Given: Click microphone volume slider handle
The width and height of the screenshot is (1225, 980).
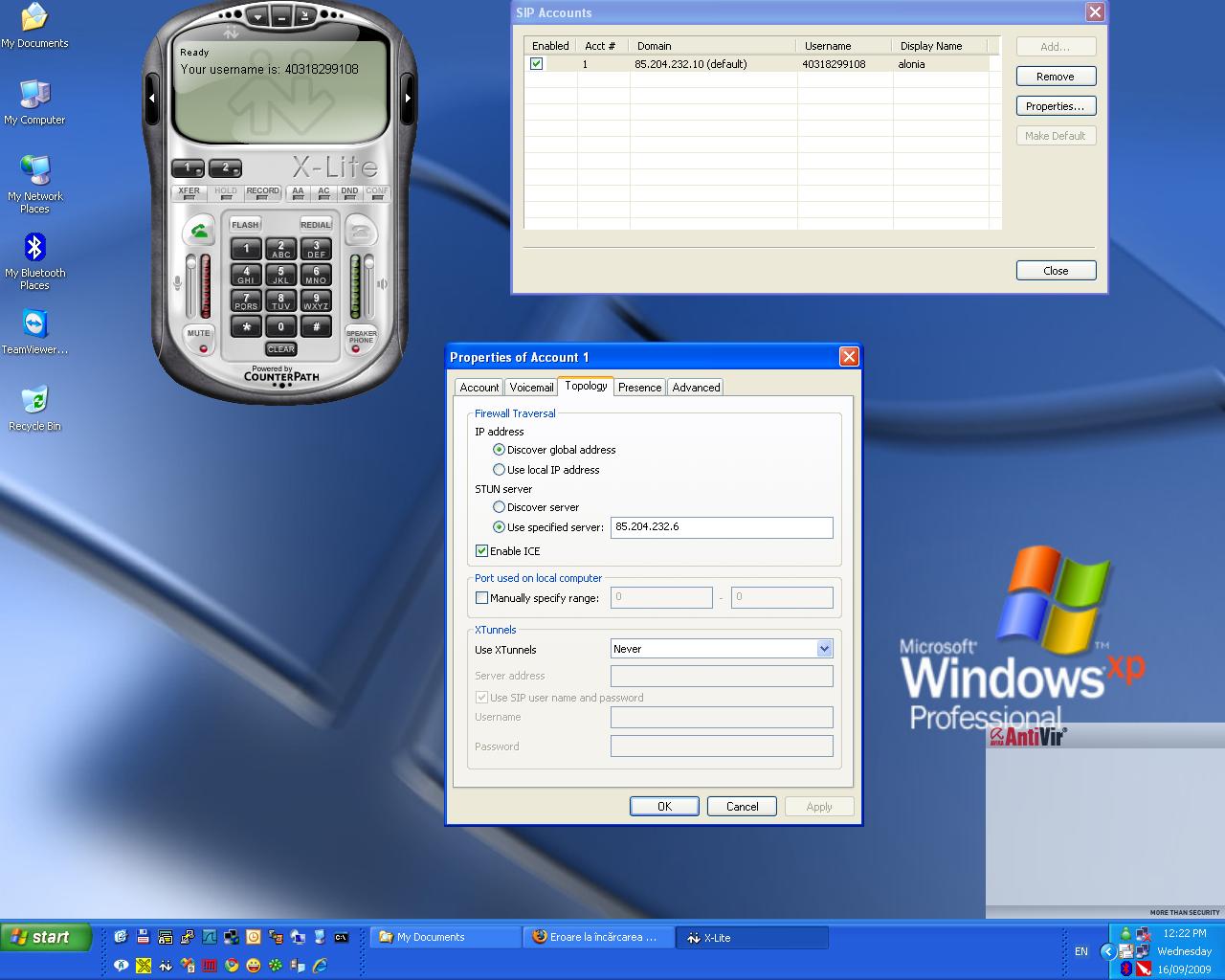Looking at the screenshot, I should [190, 263].
